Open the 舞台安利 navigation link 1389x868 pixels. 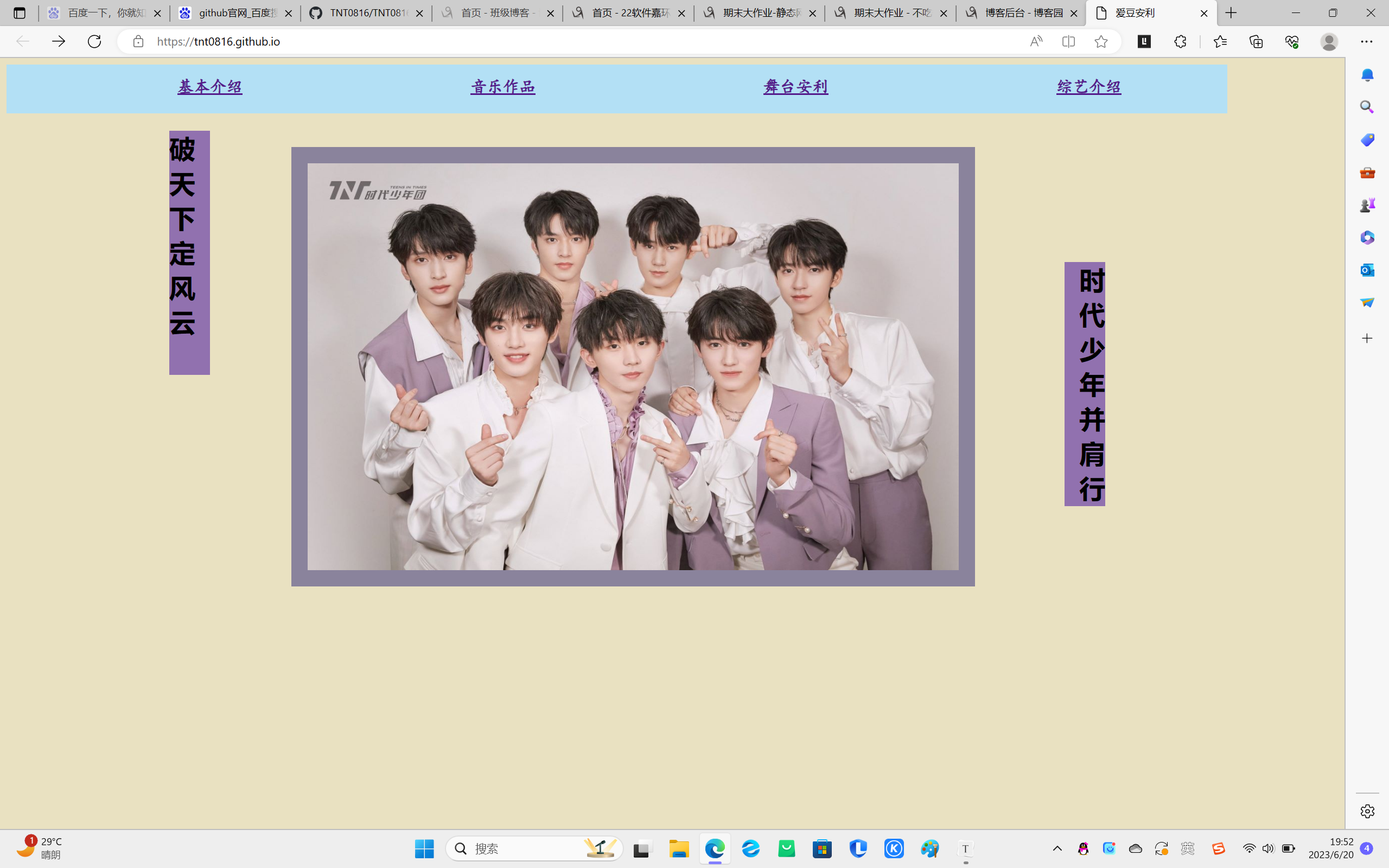click(x=795, y=87)
